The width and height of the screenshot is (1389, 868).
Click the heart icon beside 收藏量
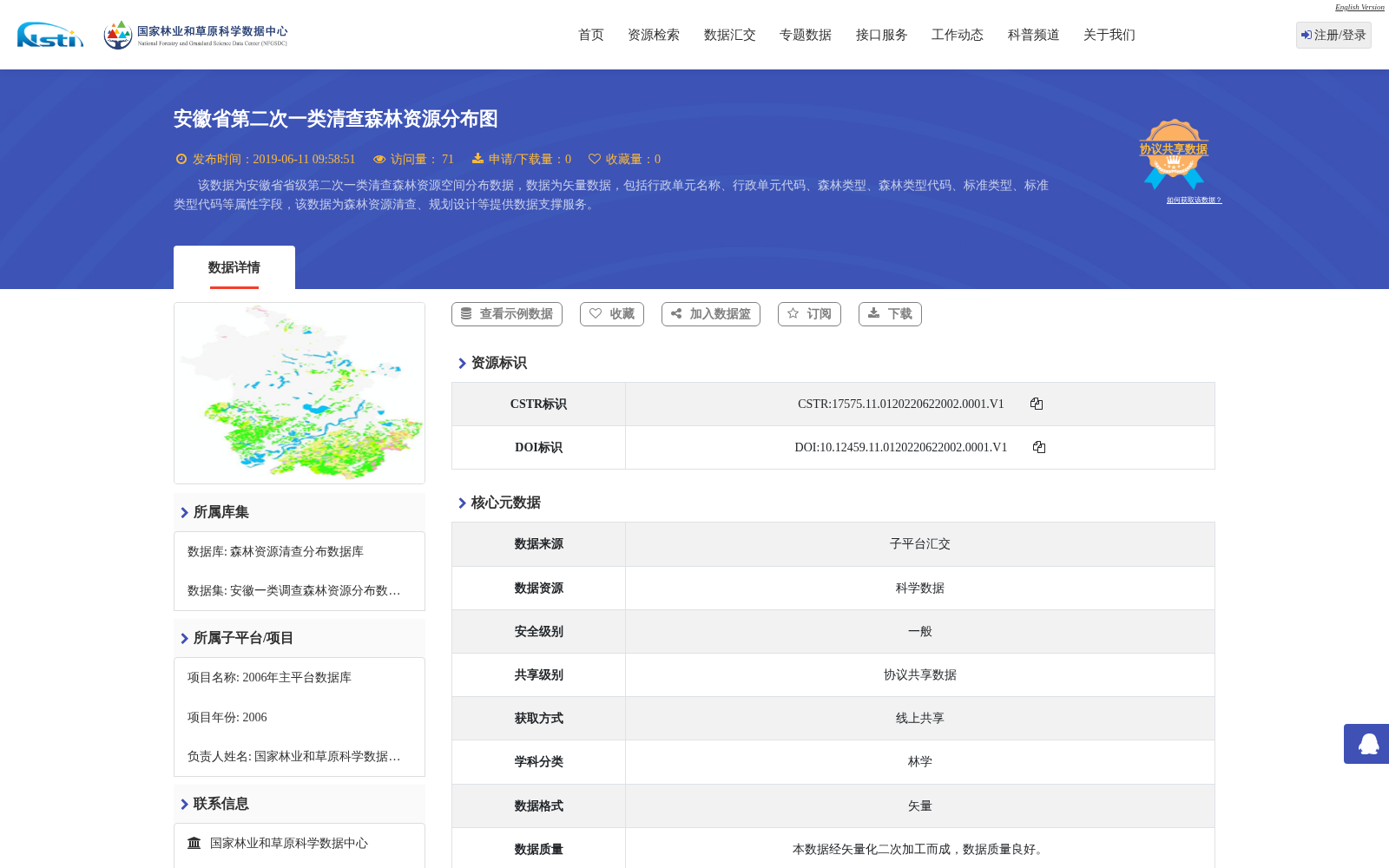[595, 159]
